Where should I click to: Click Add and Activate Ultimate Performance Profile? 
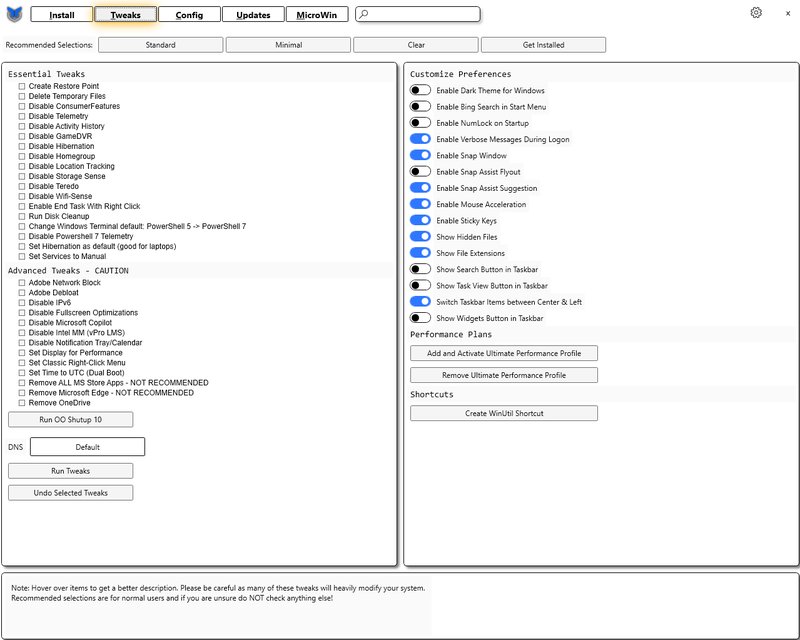click(x=504, y=353)
